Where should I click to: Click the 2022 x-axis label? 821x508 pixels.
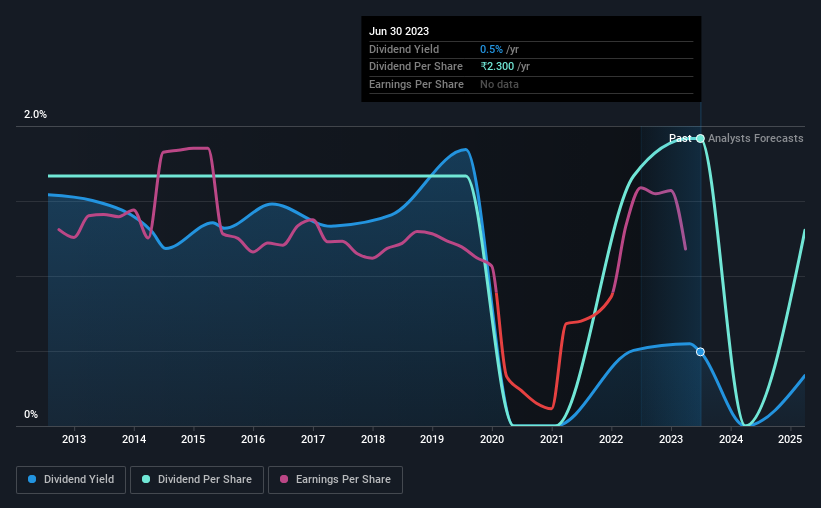click(611, 439)
